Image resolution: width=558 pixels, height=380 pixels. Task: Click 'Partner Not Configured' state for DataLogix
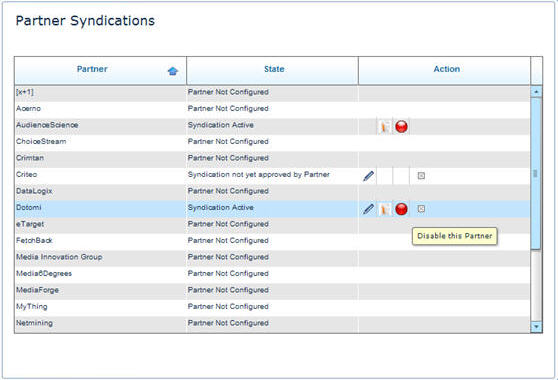coord(228,191)
